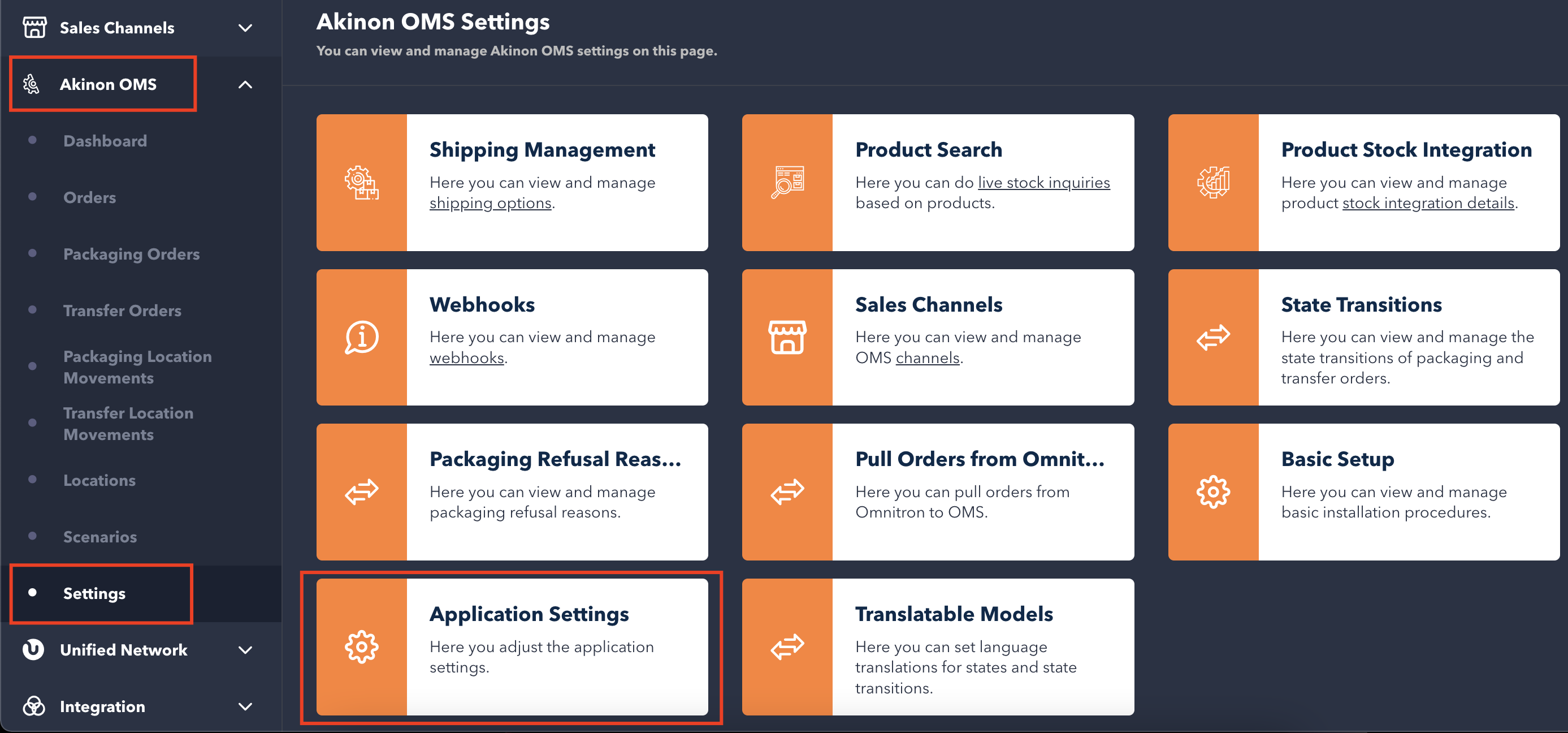This screenshot has height=733, width=1568.
Task: Click the Shipping Management gear icon
Action: click(x=362, y=182)
